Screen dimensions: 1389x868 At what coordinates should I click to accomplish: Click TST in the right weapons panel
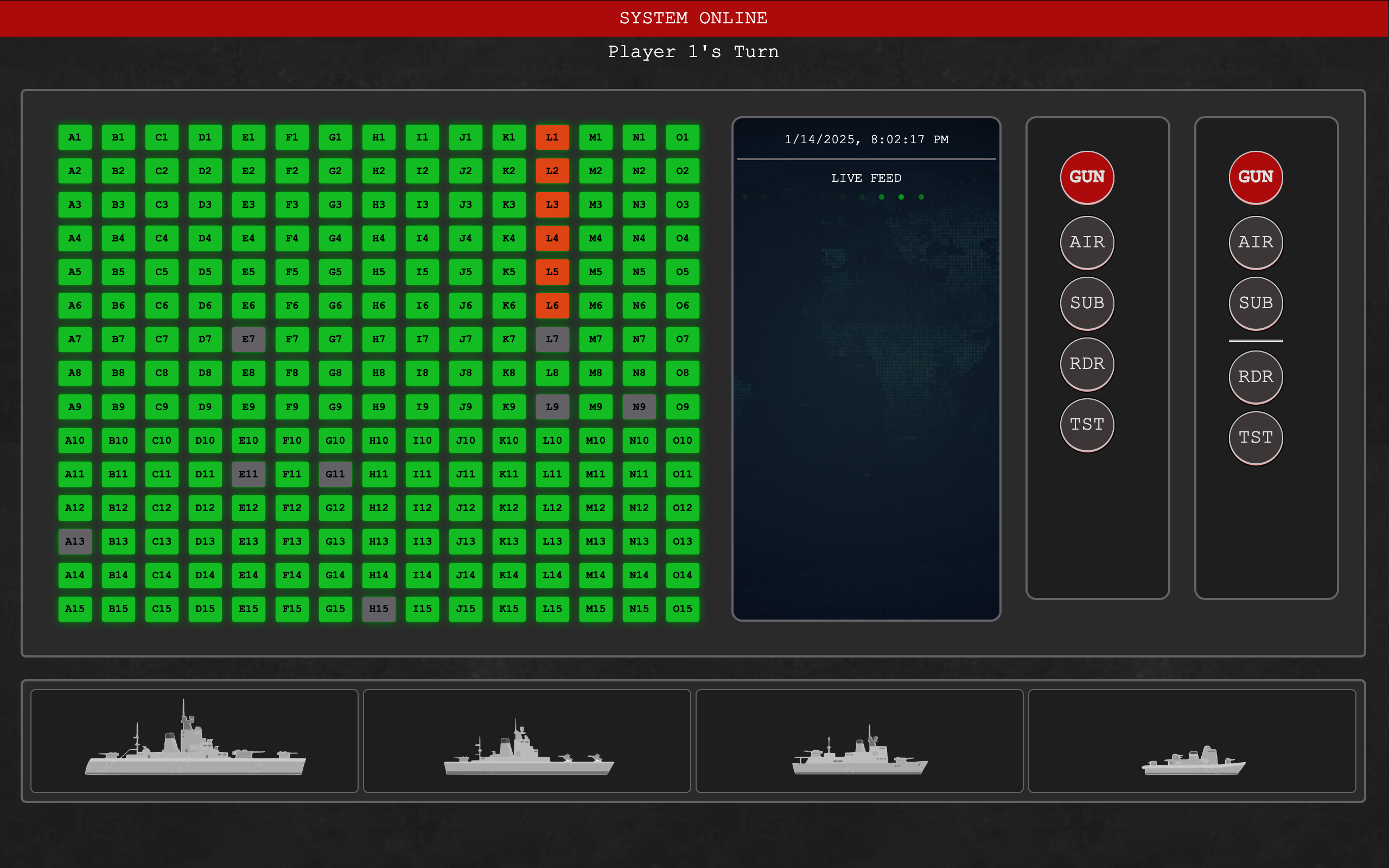click(x=1256, y=438)
